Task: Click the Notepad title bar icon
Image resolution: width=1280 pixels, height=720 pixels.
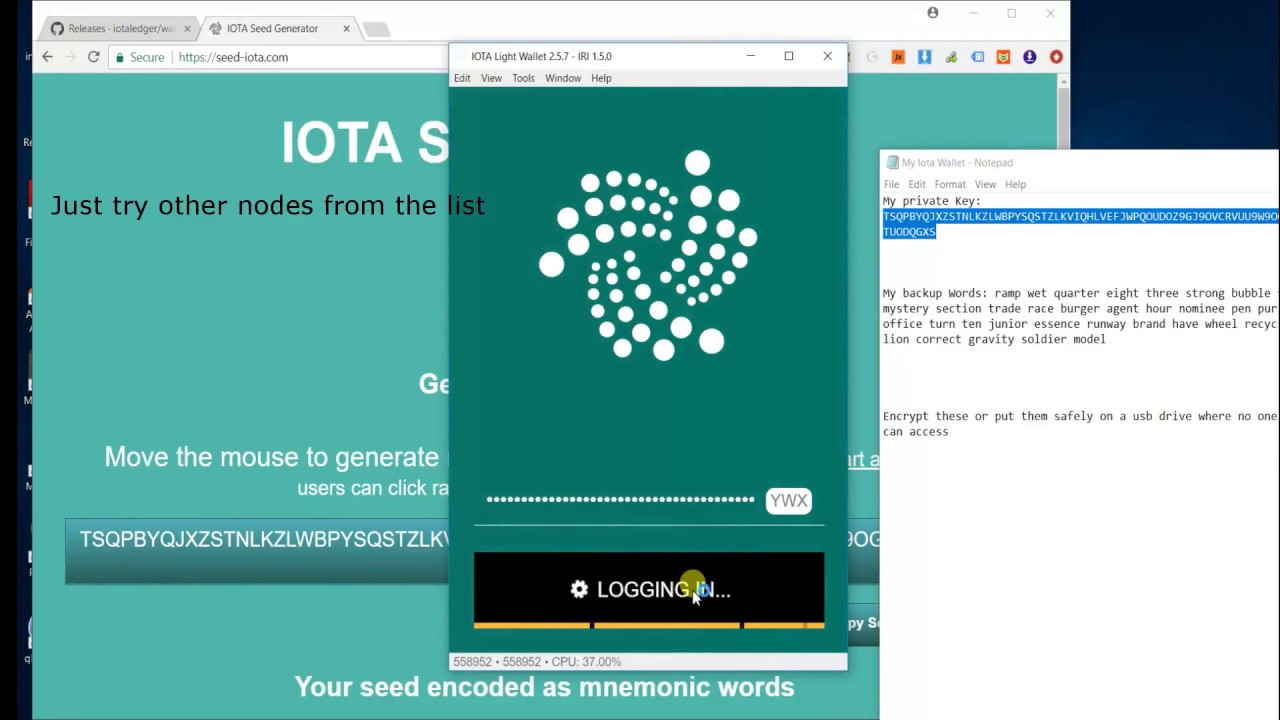Action: [892, 163]
